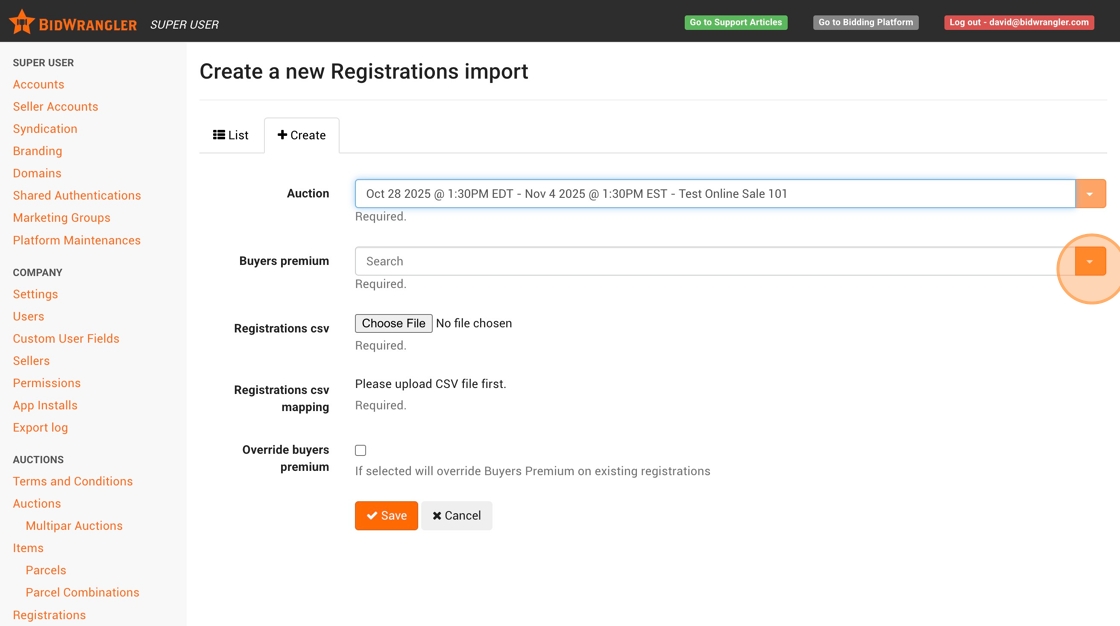Enable the Override buyers premium checkbox
This screenshot has width=1120, height=626.
coord(361,451)
